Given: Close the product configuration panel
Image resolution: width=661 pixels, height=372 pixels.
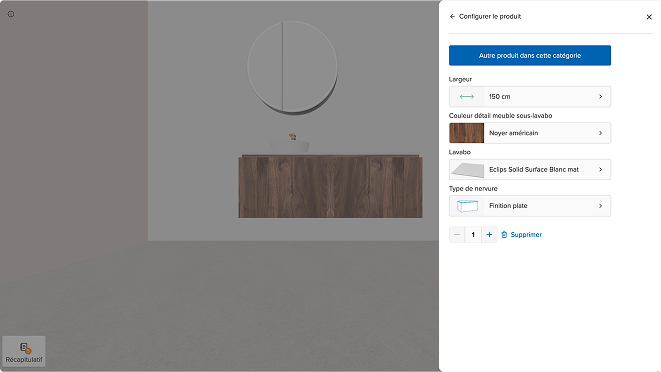Looking at the screenshot, I should coord(649,17).
